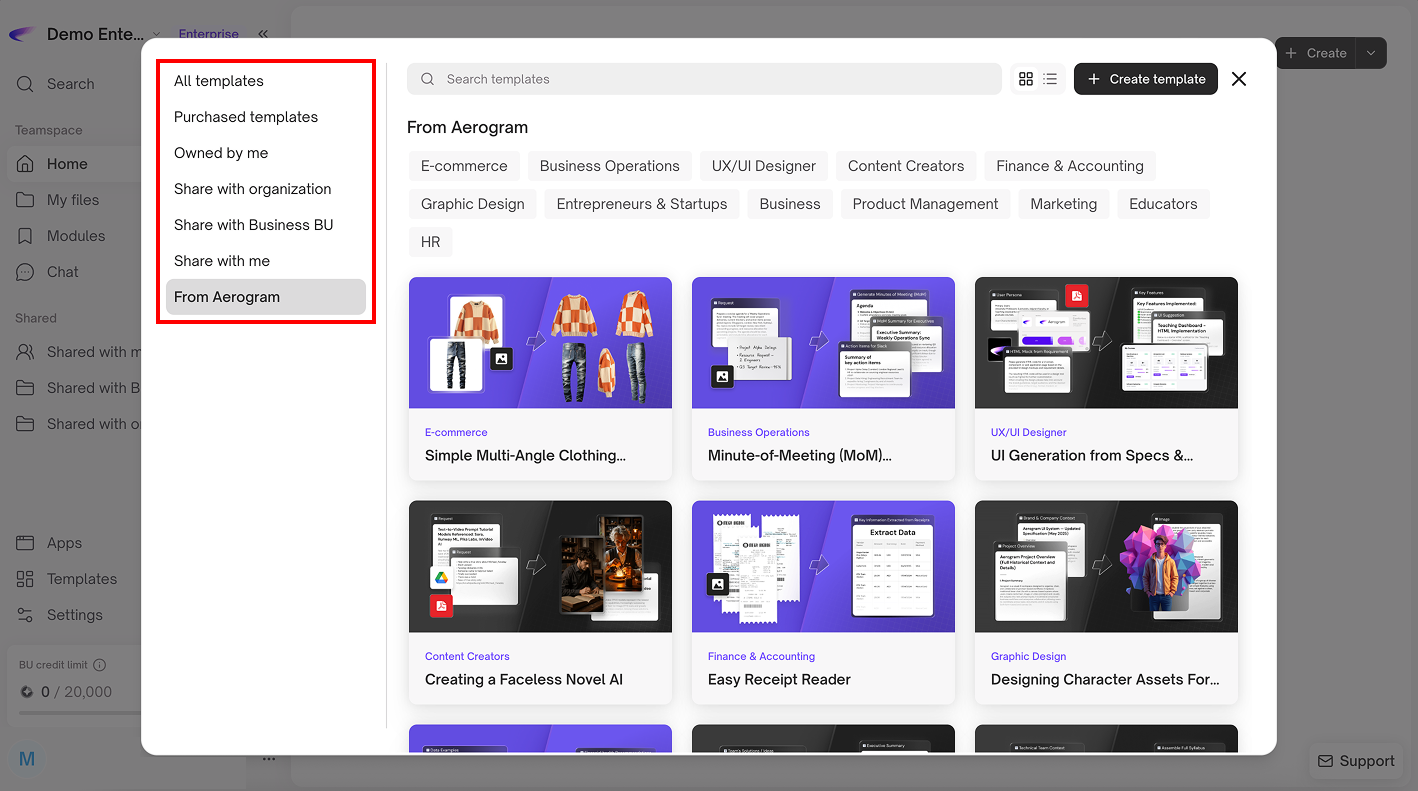Click the Search templates field
The height and width of the screenshot is (791, 1418).
point(704,79)
